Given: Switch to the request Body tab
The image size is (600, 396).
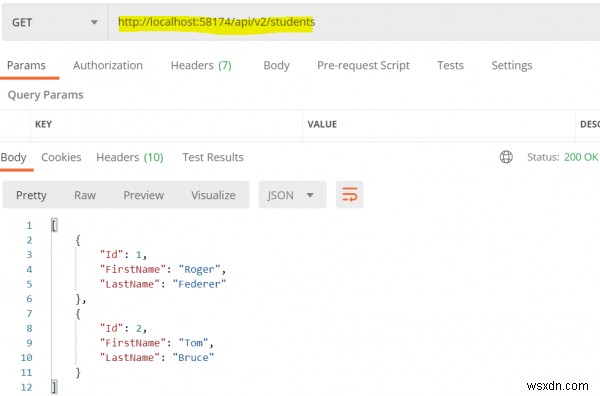Looking at the screenshot, I should click(276, 65).
